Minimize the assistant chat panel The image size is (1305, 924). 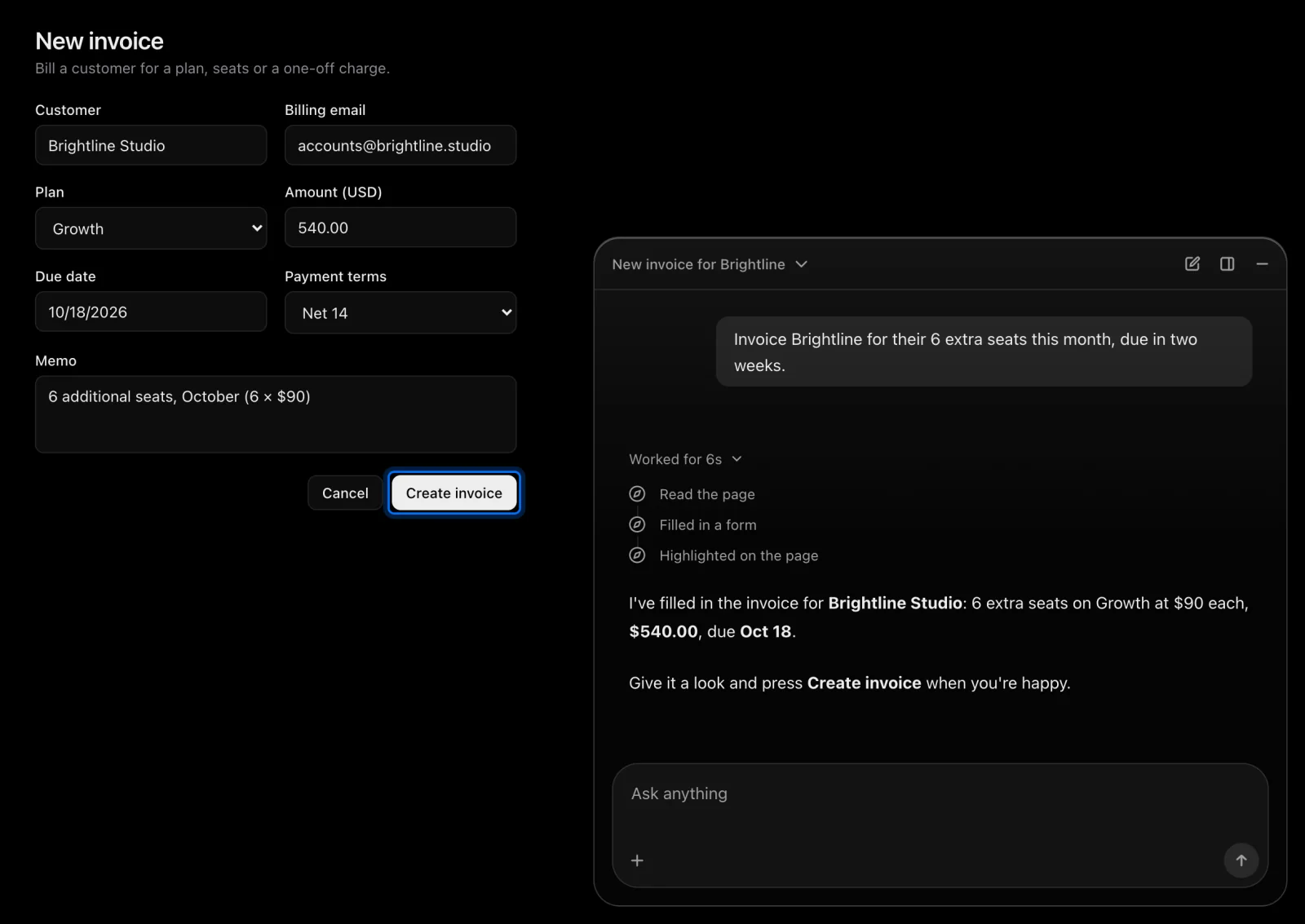pos(1262,263)
